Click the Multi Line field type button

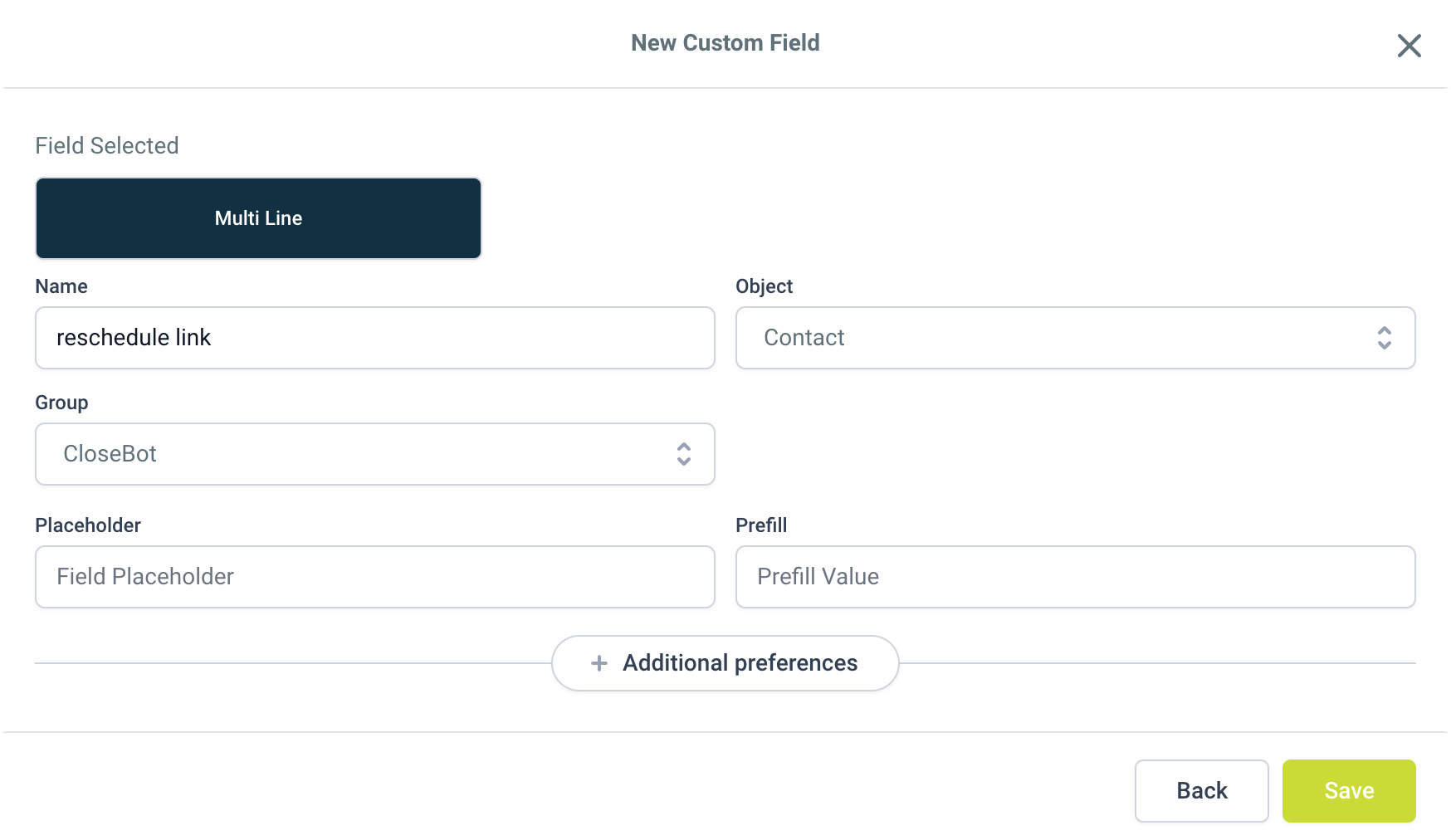point(258,218)
